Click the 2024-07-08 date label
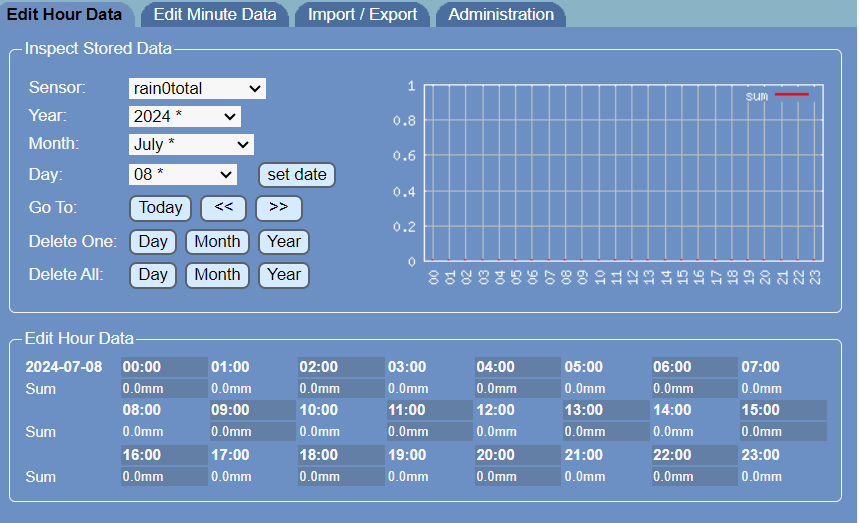This screenshot has height=523, width=859. pyautogui.click(x=64, y=367)
